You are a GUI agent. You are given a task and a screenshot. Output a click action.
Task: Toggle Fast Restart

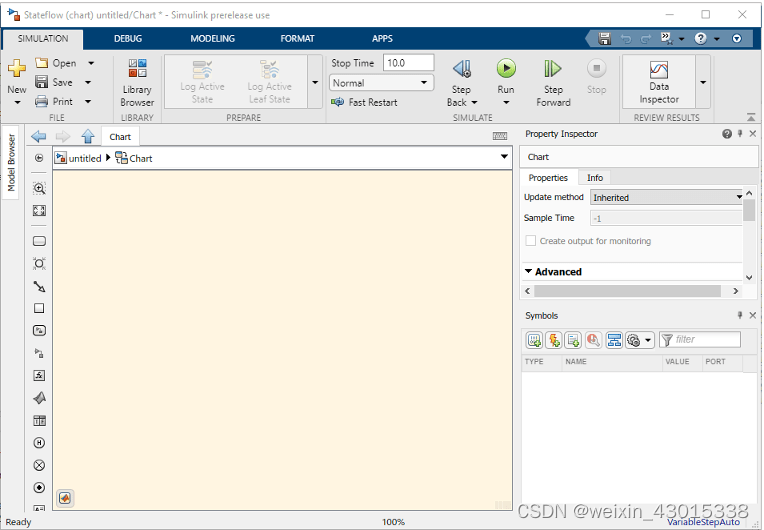coord(364,102)
